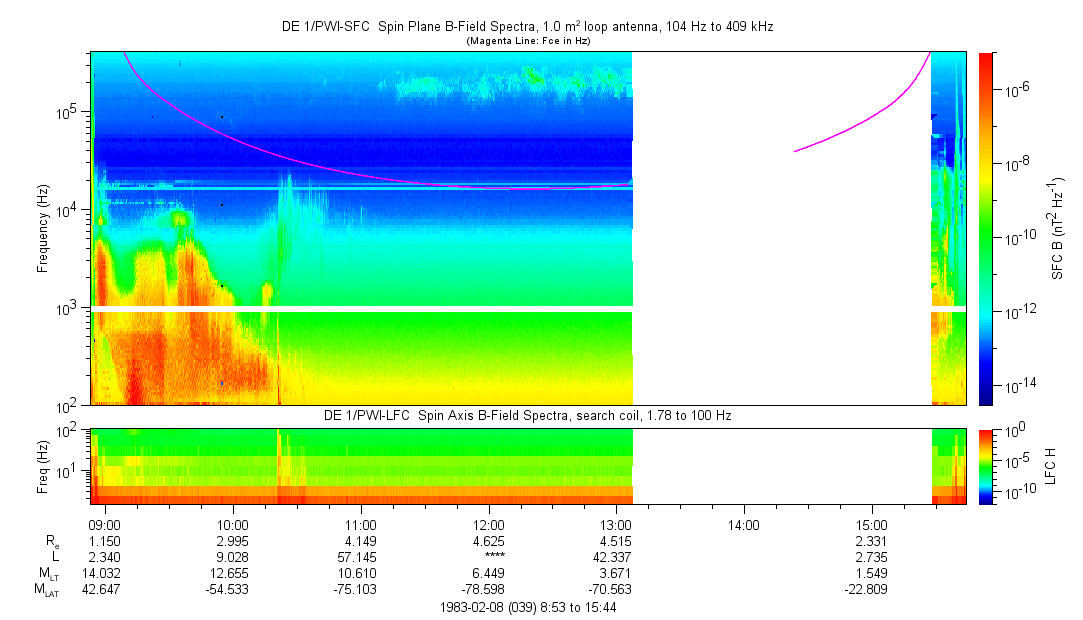Click the 12:00 time axis label
Screen dimensions: 1083x620
[488, 524]
